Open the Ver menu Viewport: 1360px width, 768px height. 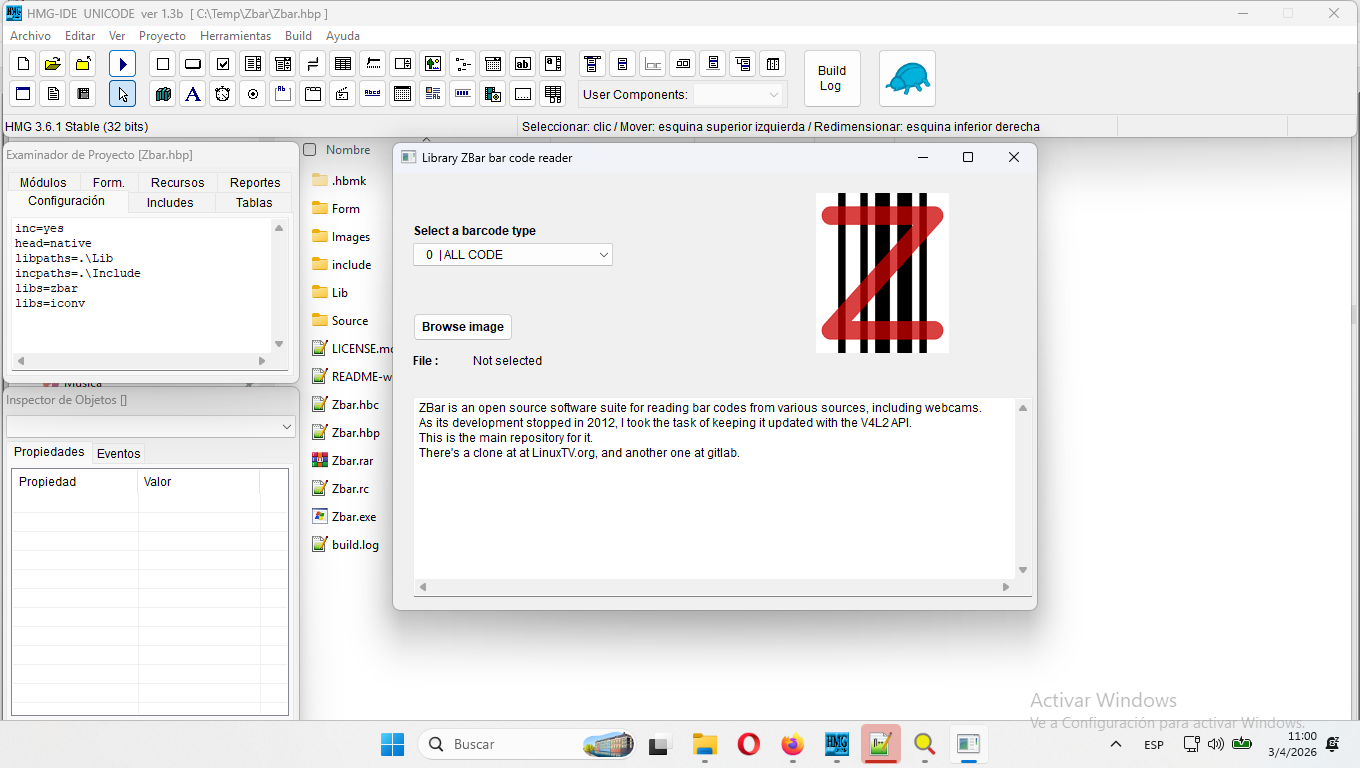[117, 36]
